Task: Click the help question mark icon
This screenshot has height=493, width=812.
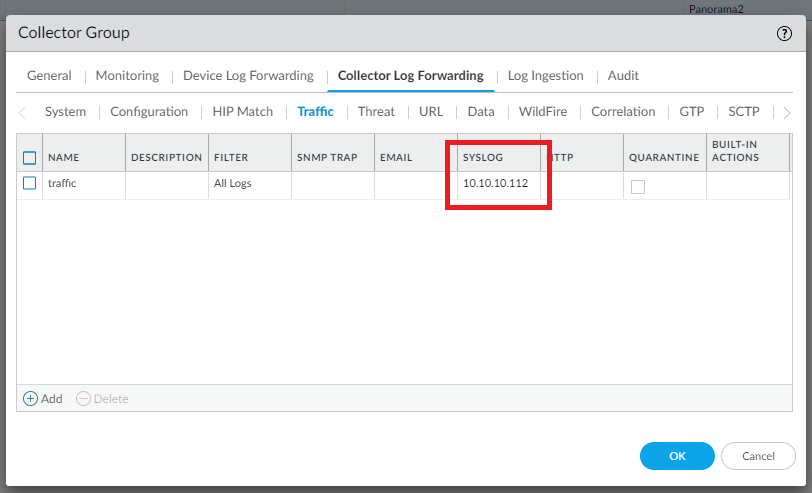Action: pyautogui.click(x=784, y=33)
